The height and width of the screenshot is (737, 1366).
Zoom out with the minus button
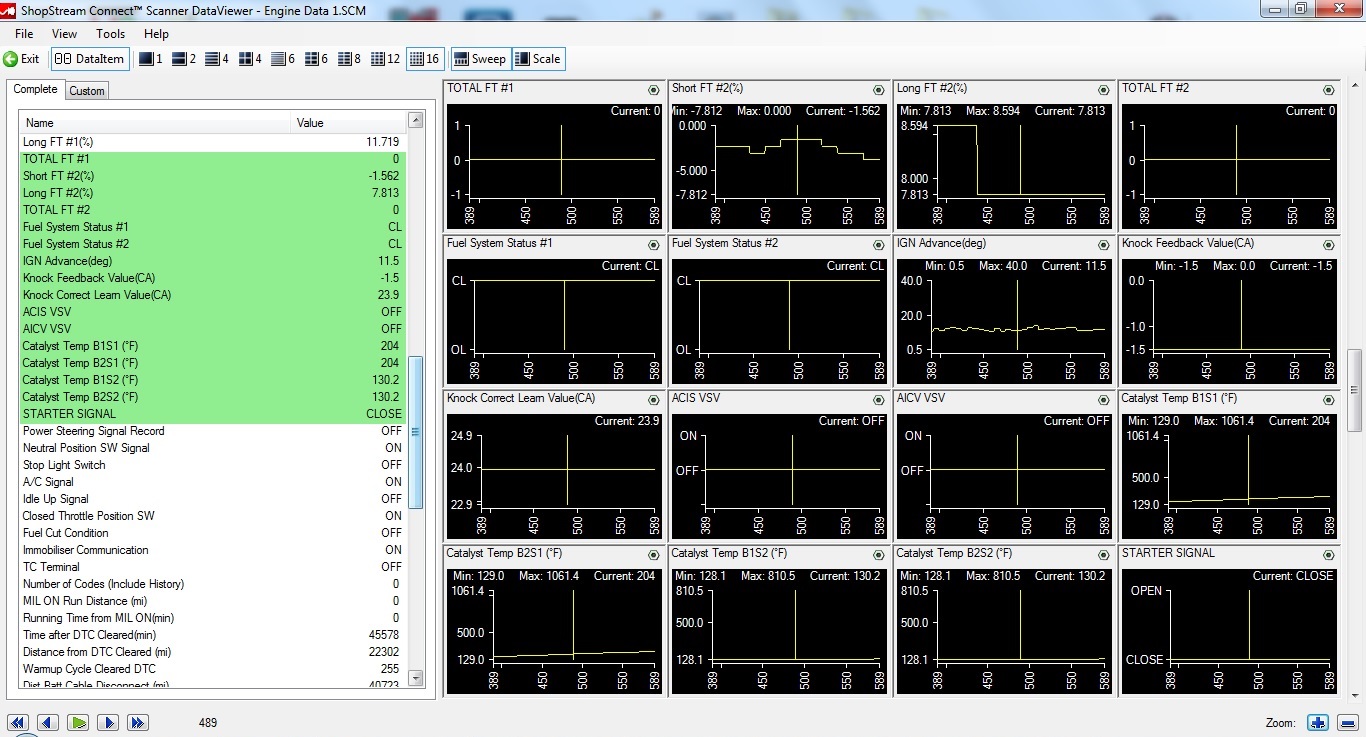click(1347, 722)
